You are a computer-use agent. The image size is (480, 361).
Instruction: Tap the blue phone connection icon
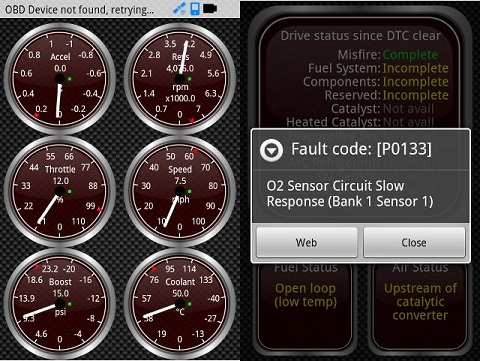tap(195, 9)
